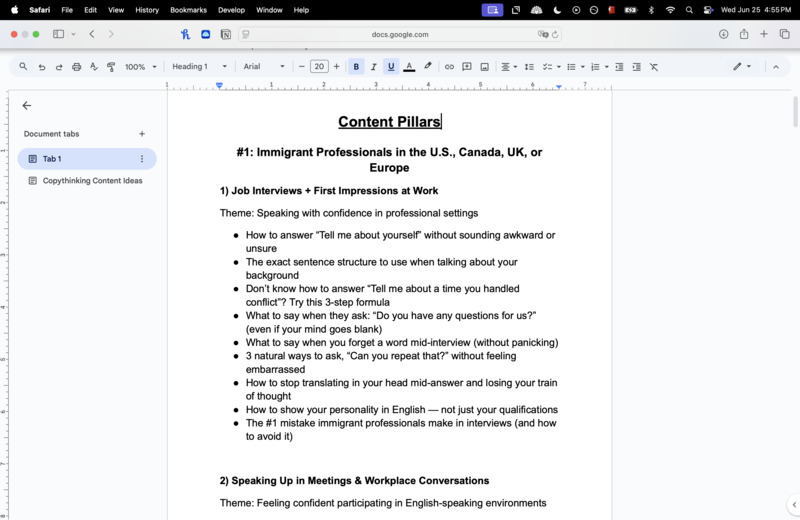Open Tab 1 options three-dot menu

click(142, 159)
